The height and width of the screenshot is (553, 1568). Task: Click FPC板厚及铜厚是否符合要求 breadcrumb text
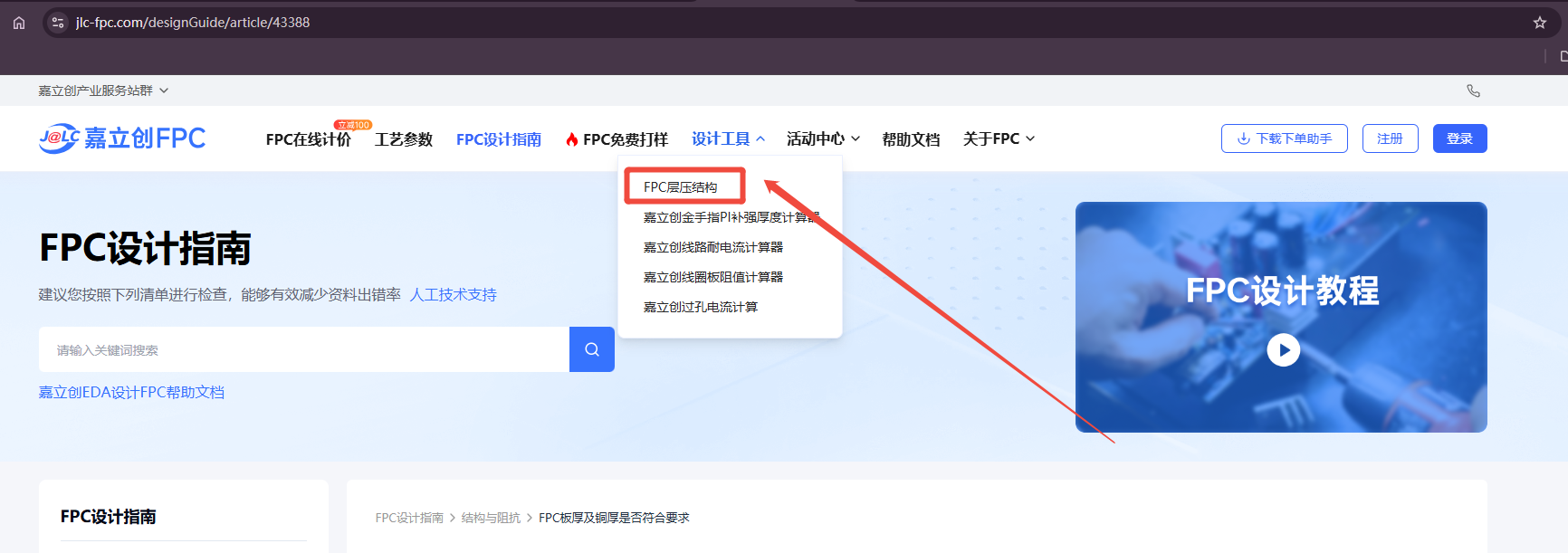coord(614,518)
